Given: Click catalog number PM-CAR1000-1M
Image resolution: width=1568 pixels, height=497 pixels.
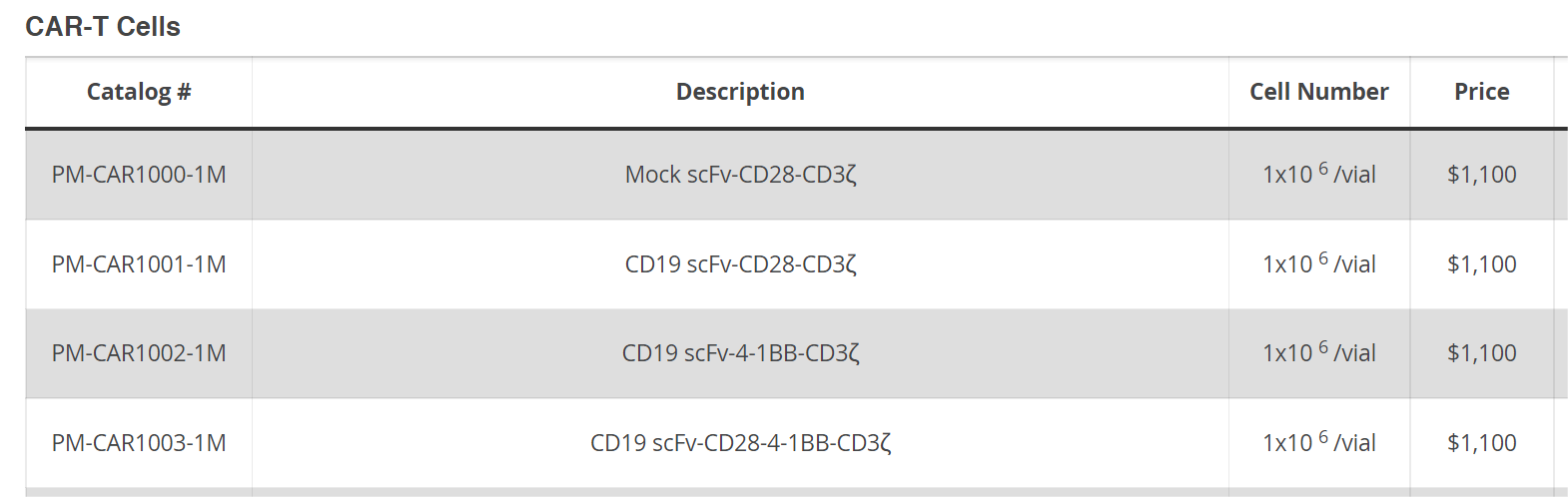Looking at the screenshot, I should coord(139,175).
